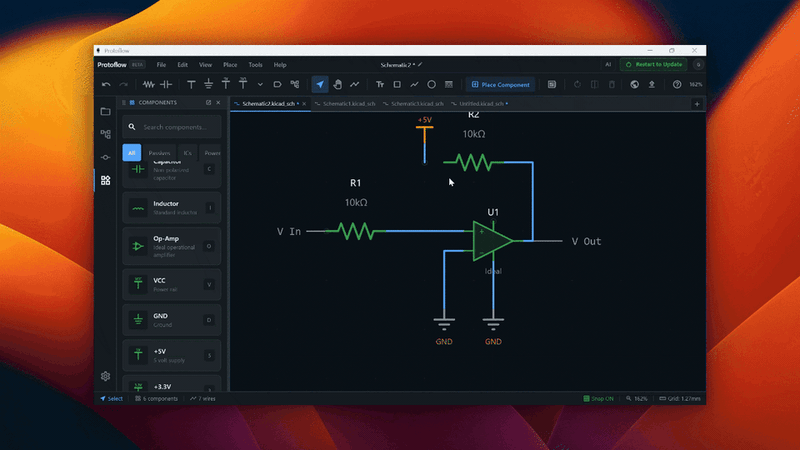Pick the capacitor tool in toolbar
Viewport: 800px width, 450px height.
(x=166, y=85)
